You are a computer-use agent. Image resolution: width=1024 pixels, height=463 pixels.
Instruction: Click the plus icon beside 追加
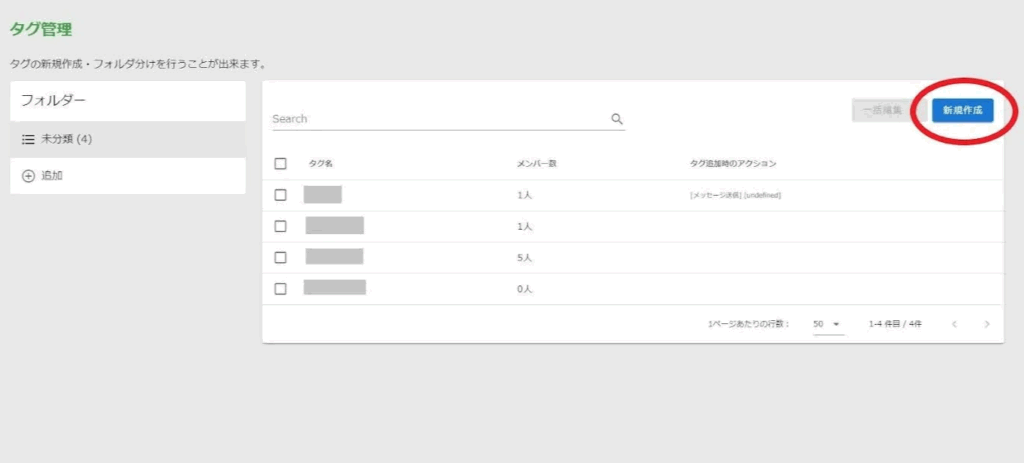[28, 176]
